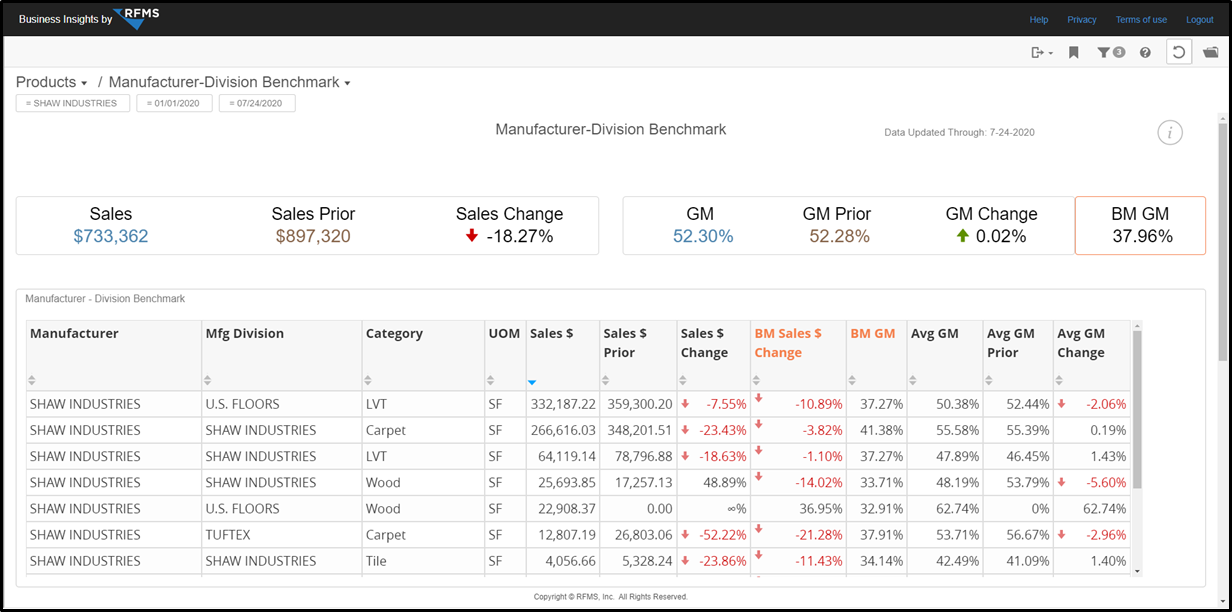Click the 07/24/2020 end date filter
The width and height of the screenshot is (1232, 612).
tap(257, 103)
